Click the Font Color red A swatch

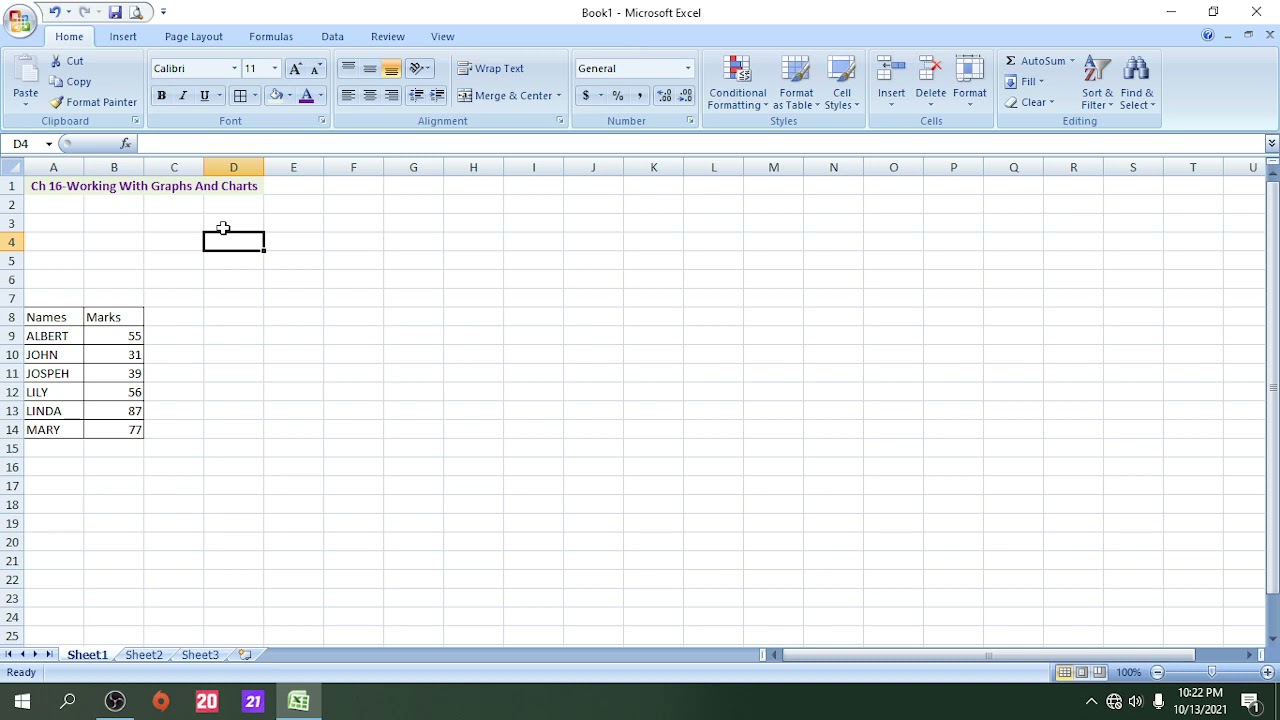tap(307, 95)
